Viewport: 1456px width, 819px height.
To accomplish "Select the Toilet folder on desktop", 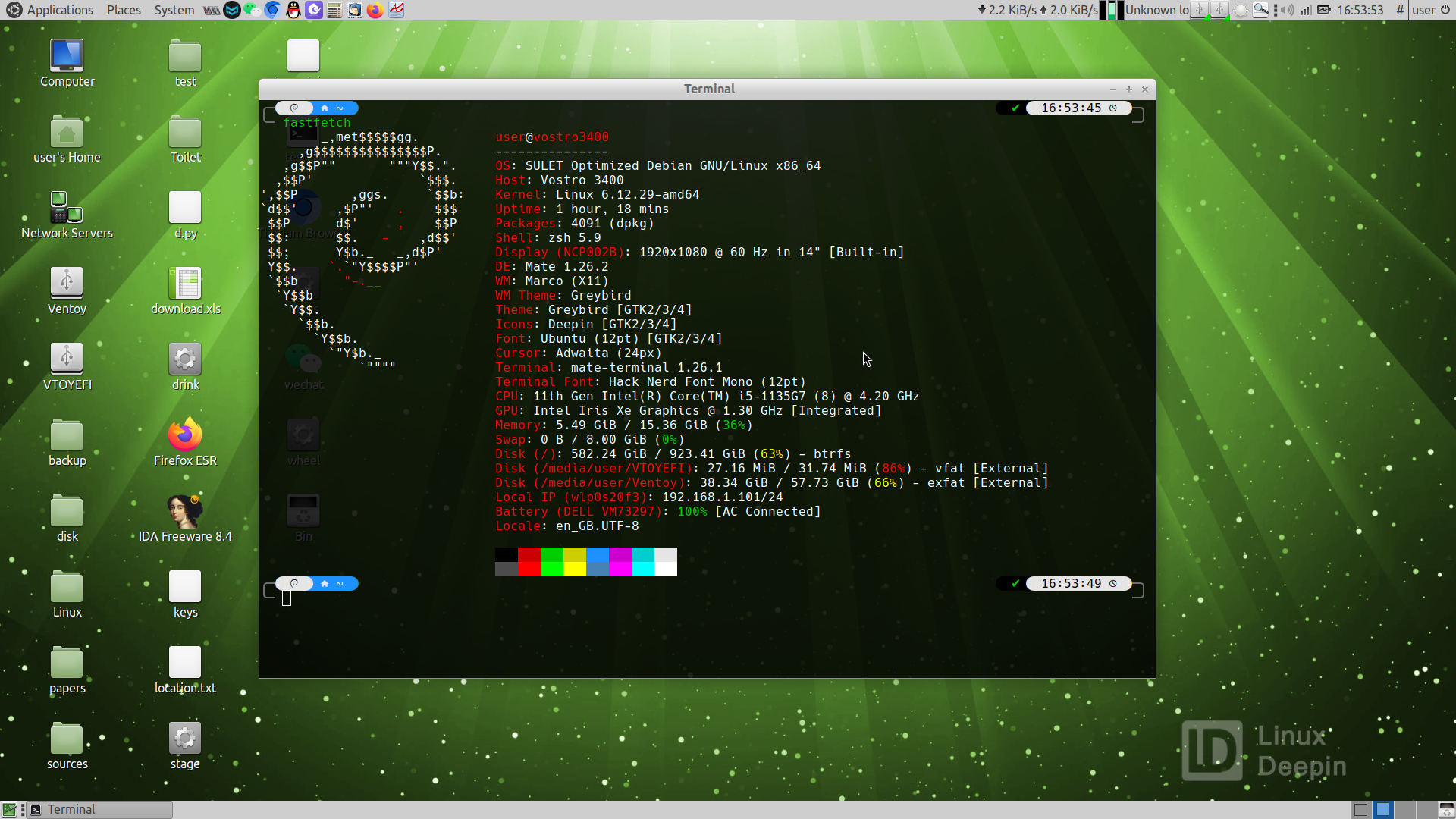I will coord(185,140).
